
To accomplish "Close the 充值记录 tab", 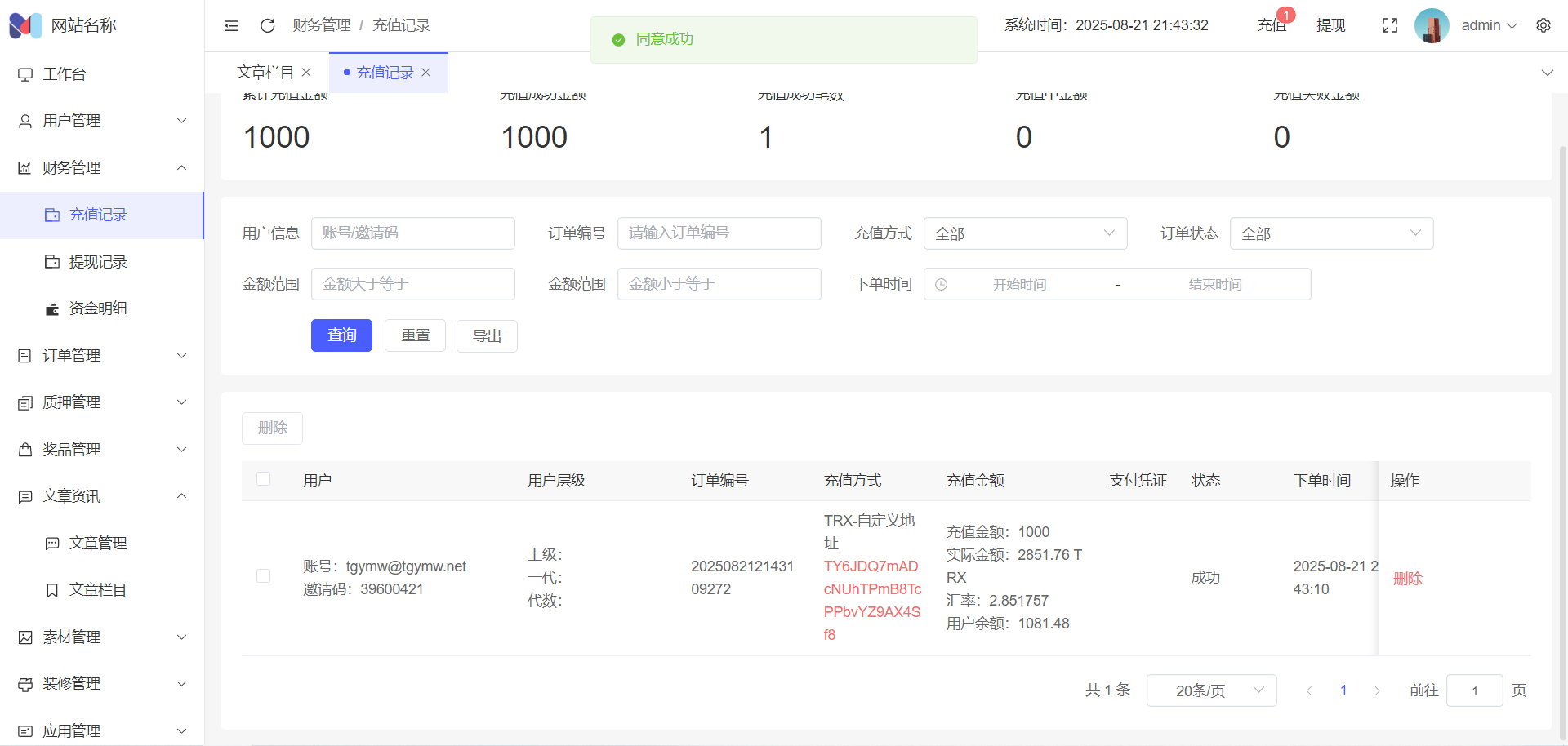I will point(425,73).
